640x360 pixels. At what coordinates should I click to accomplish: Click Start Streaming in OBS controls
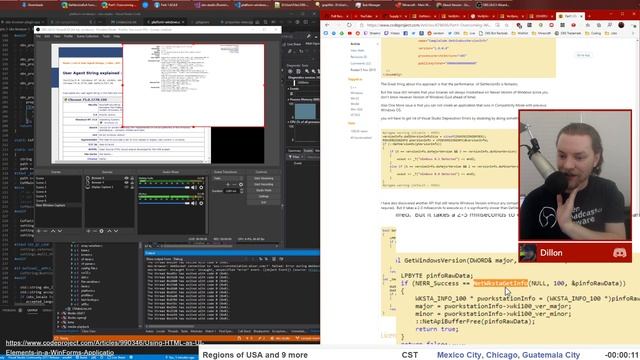[x=264, y=178]
